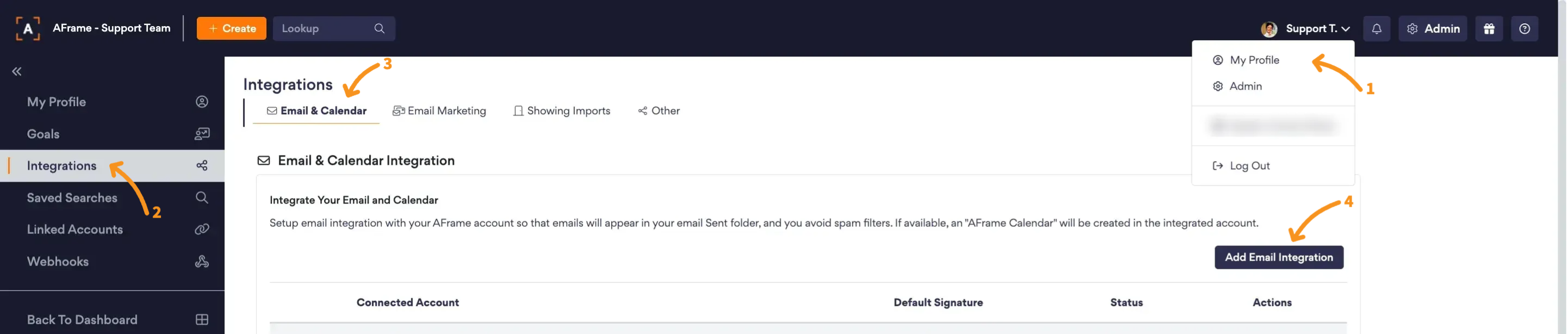Click the My Profile person icon in sidebar

click(x=202, y=102)
